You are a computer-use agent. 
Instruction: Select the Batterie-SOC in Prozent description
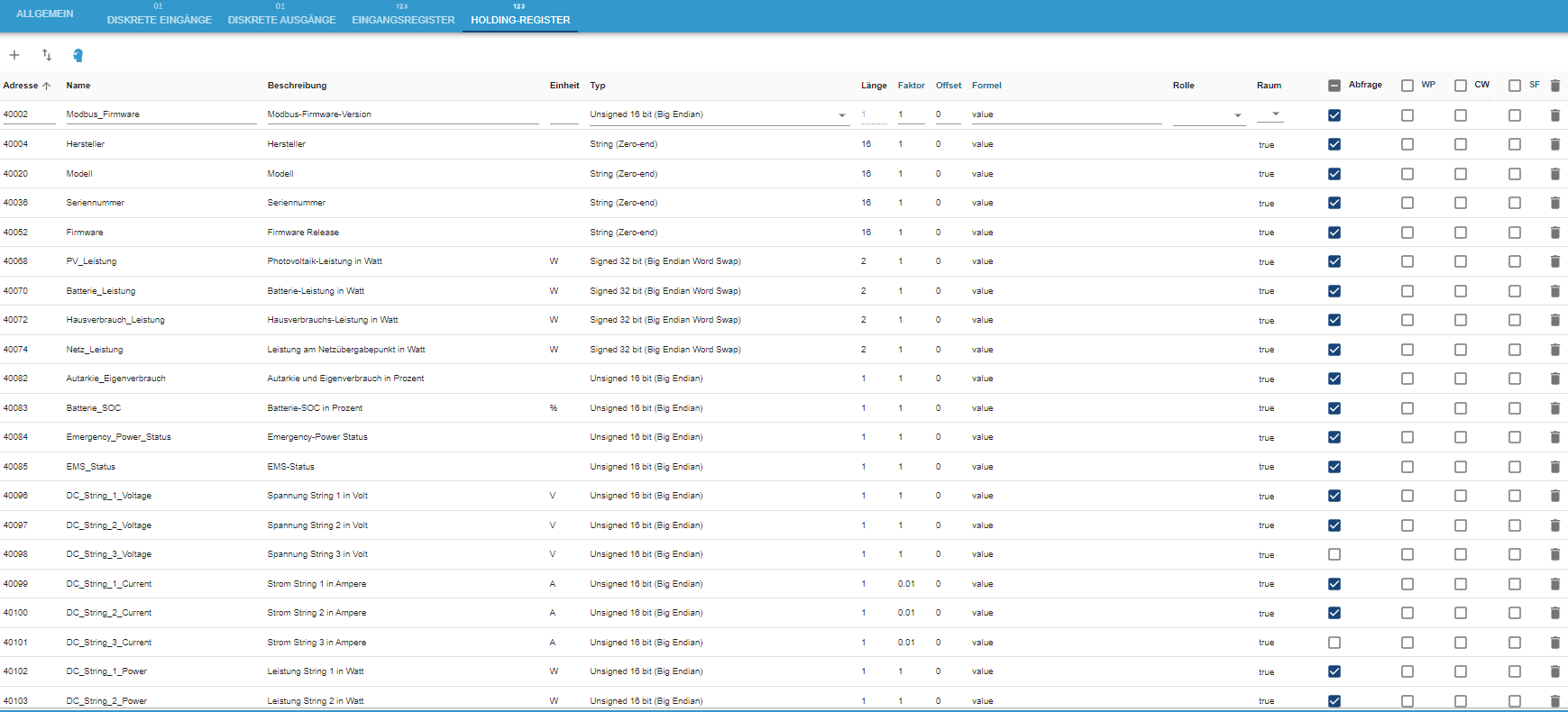(315, 408)
